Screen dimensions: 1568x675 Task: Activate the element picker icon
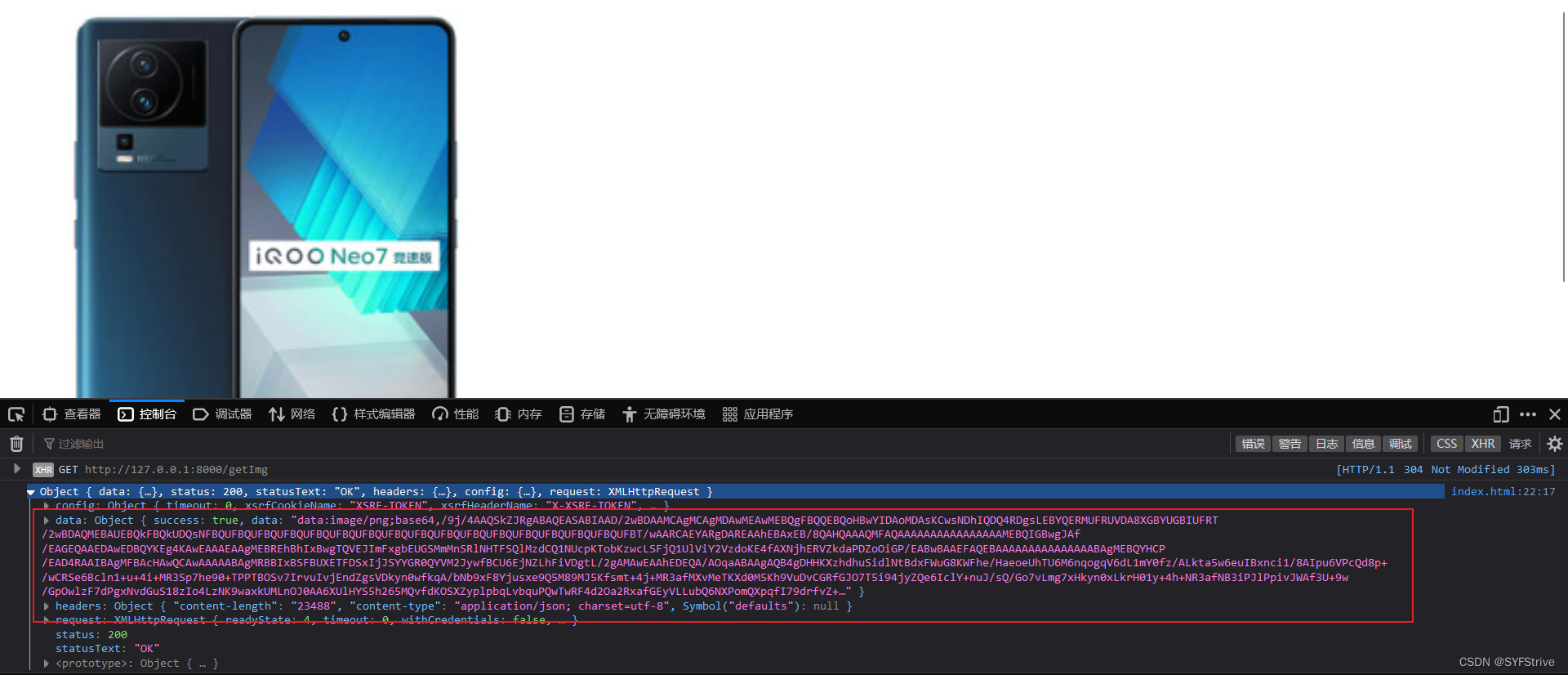(x=16, y=414)
